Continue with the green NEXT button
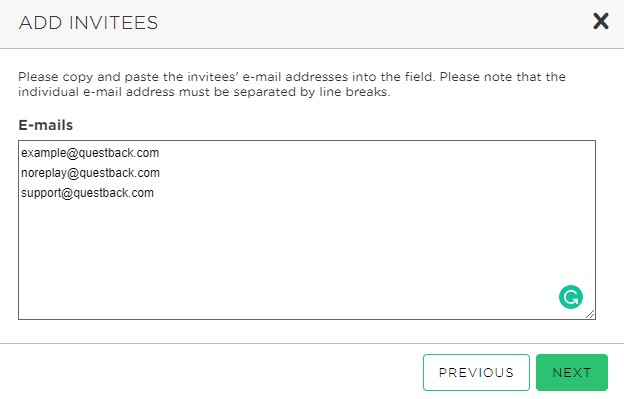 tap(571, 372)
